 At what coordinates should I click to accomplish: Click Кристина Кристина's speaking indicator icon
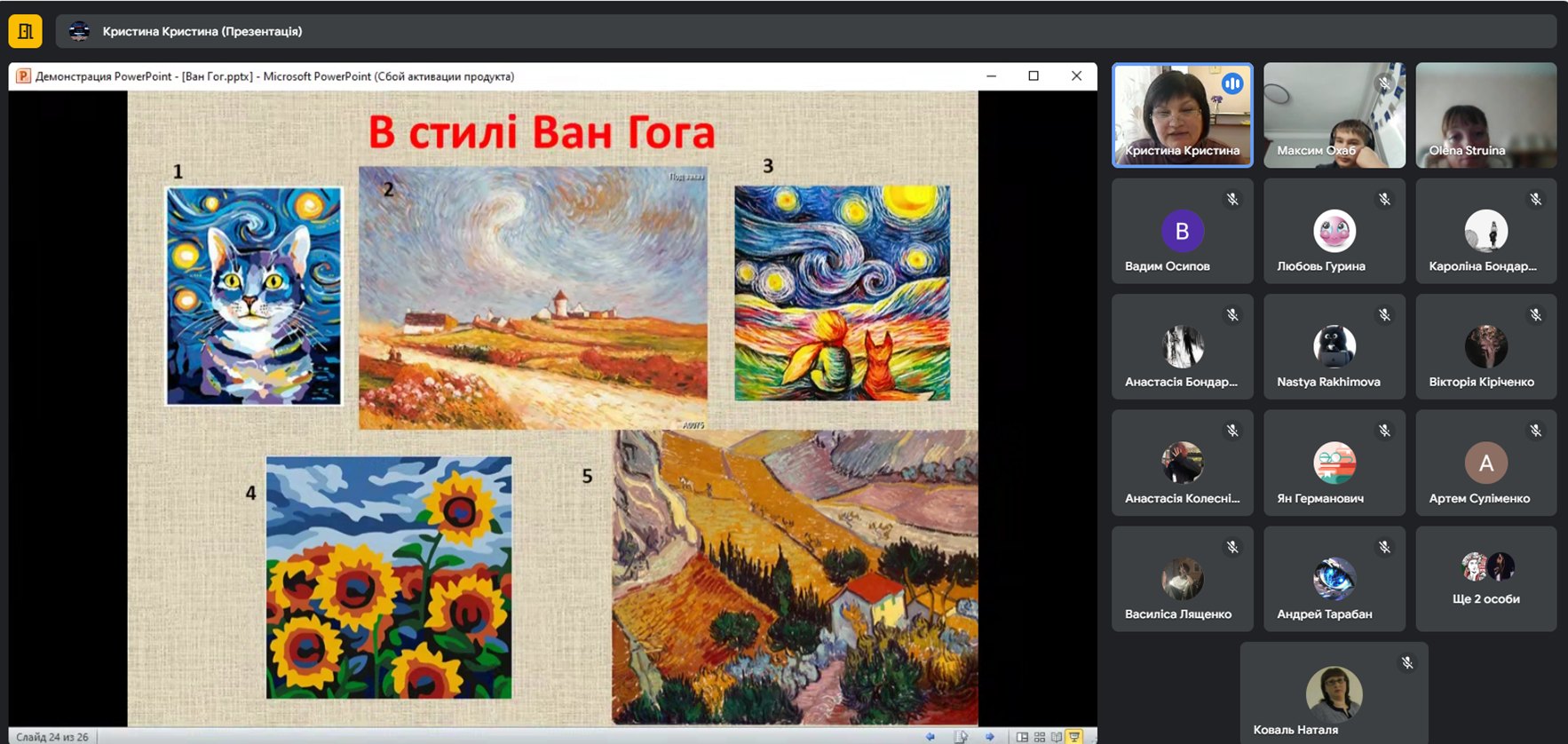(x=1231, y=83)
